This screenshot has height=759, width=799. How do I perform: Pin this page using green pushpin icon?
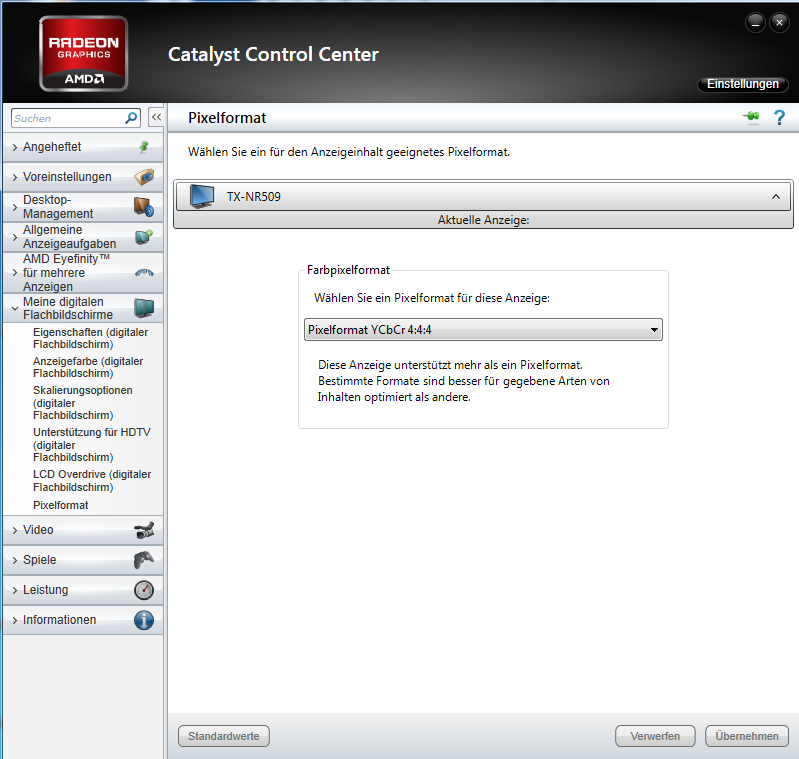pos(752,117)
